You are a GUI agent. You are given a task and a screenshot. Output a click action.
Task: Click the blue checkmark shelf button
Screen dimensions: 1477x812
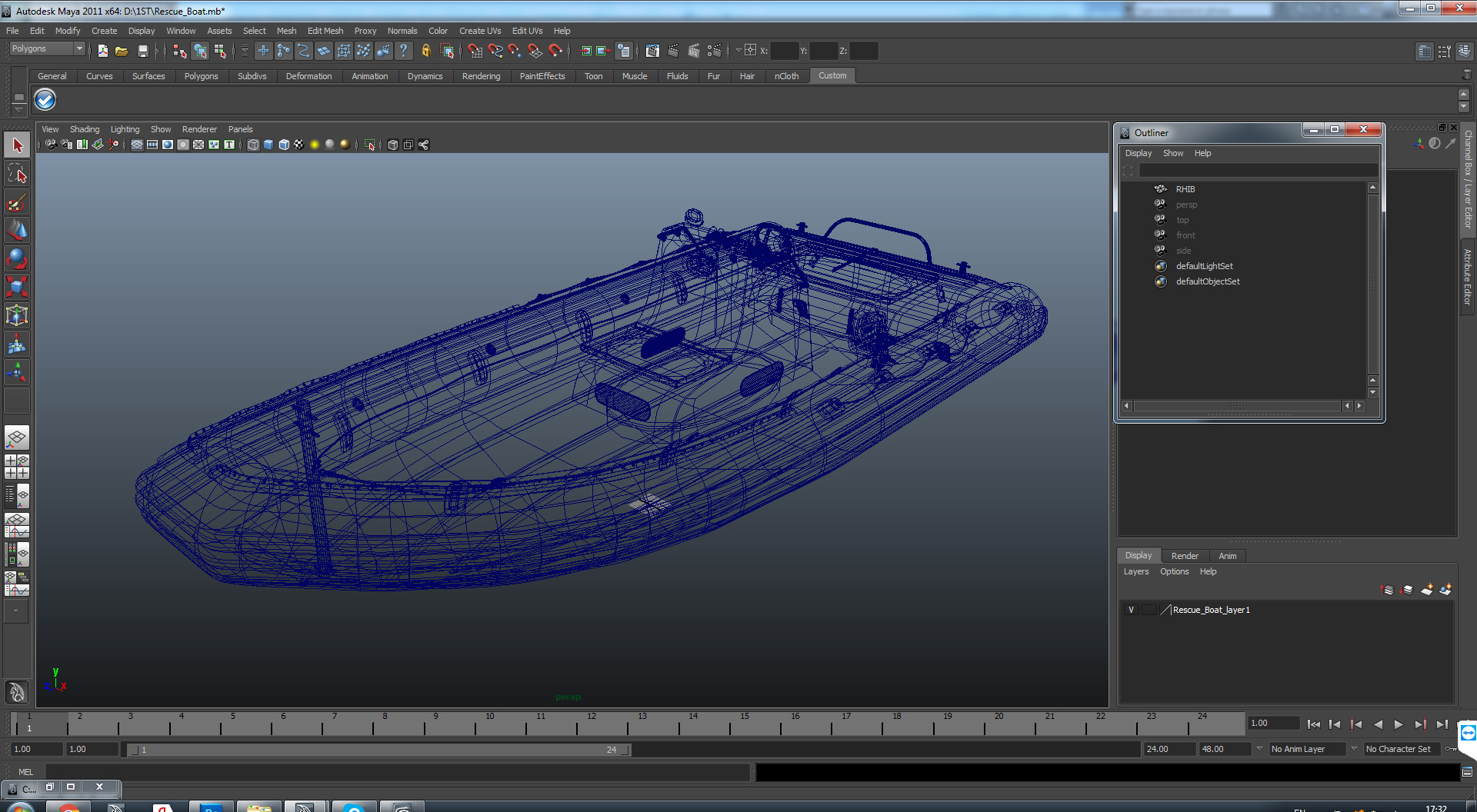(x=45, y=100)
